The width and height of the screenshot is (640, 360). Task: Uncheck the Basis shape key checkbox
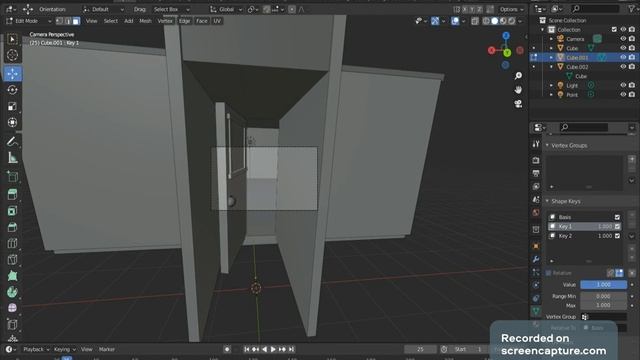[617, 217]
